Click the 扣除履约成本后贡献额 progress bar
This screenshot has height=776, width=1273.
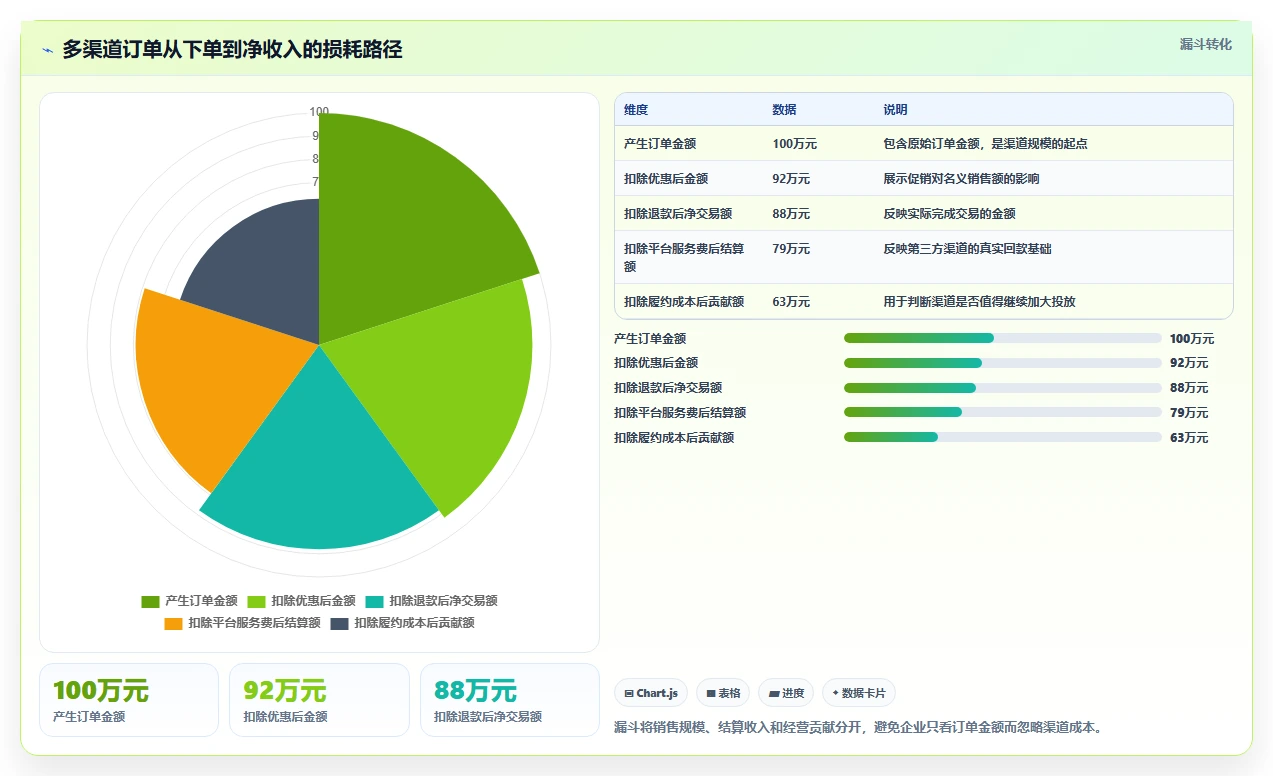[1003, 437]
